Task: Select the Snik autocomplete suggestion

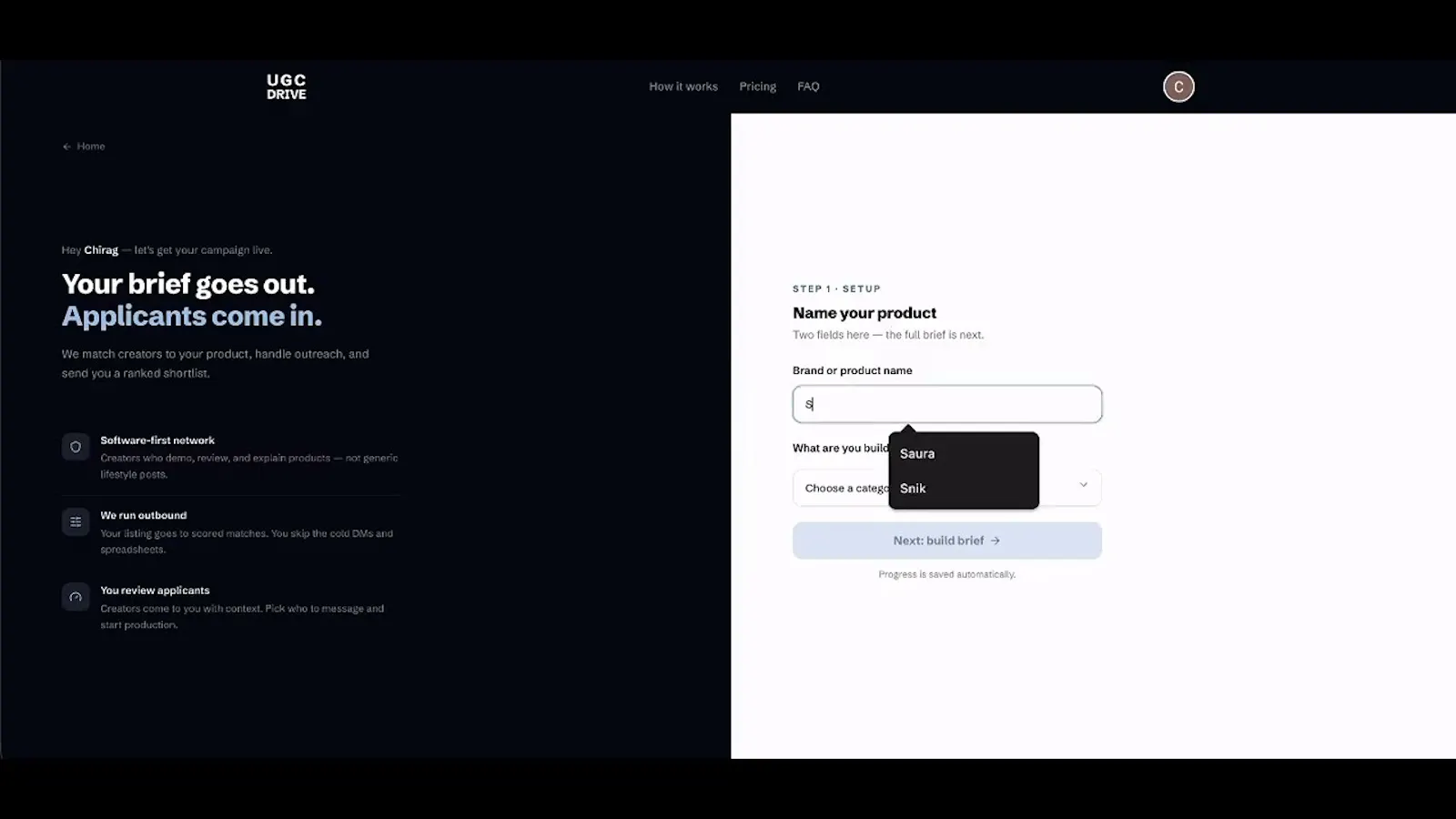Action: (x=964, y=488)
